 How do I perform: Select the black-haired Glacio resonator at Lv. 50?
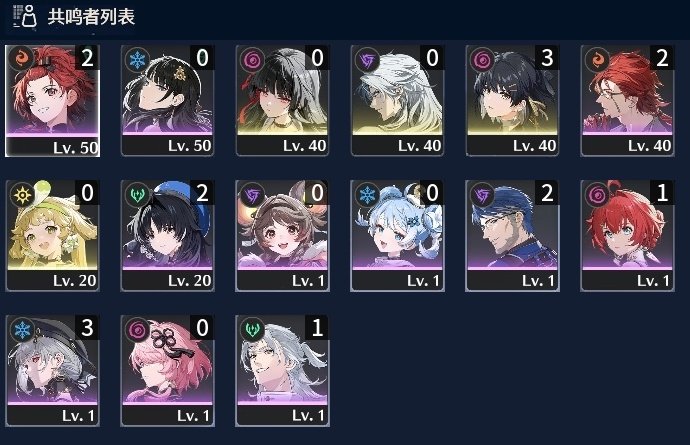[x=167, y=101]
